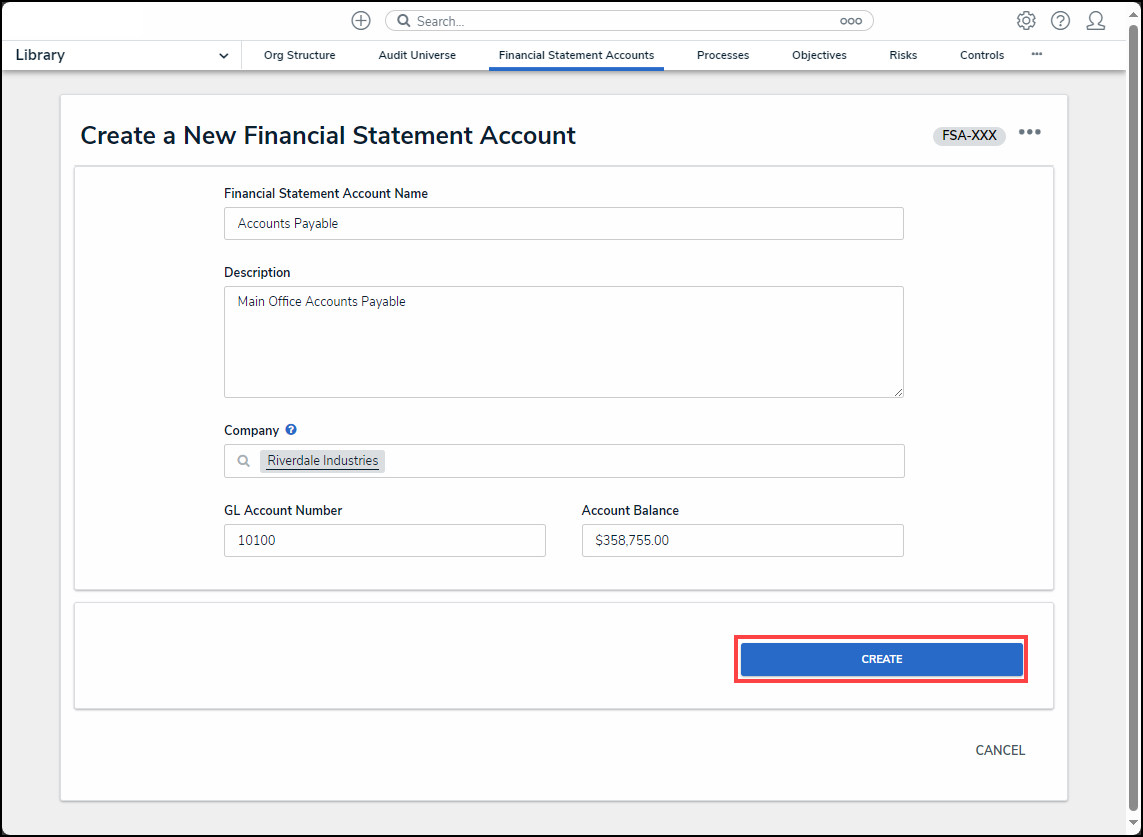Click the search bar's three-circle options icon
The width and height of the screenshot is (1143, 837).
(x=850, y=21)
